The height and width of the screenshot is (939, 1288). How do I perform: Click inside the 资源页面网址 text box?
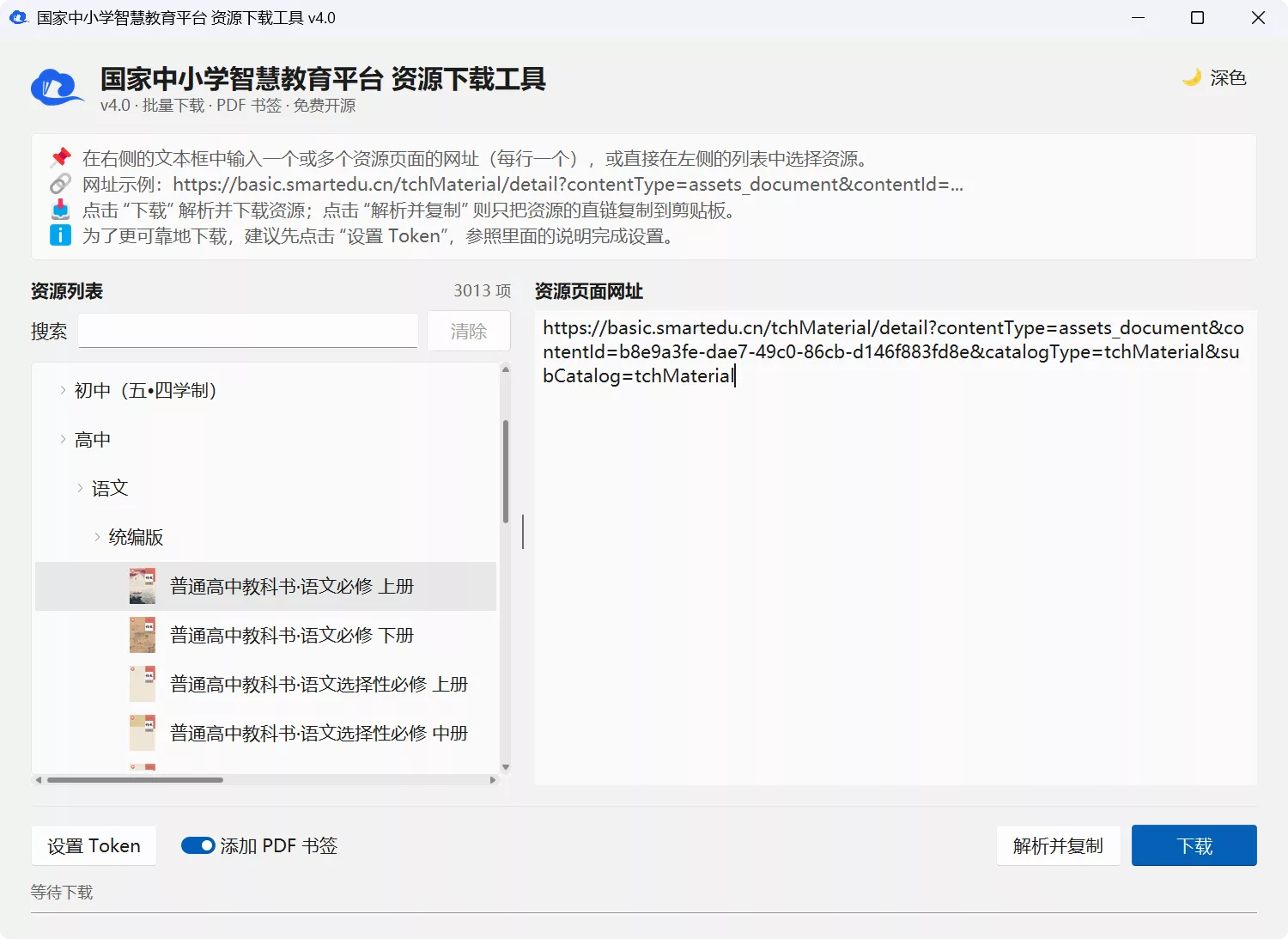point(896,547)
